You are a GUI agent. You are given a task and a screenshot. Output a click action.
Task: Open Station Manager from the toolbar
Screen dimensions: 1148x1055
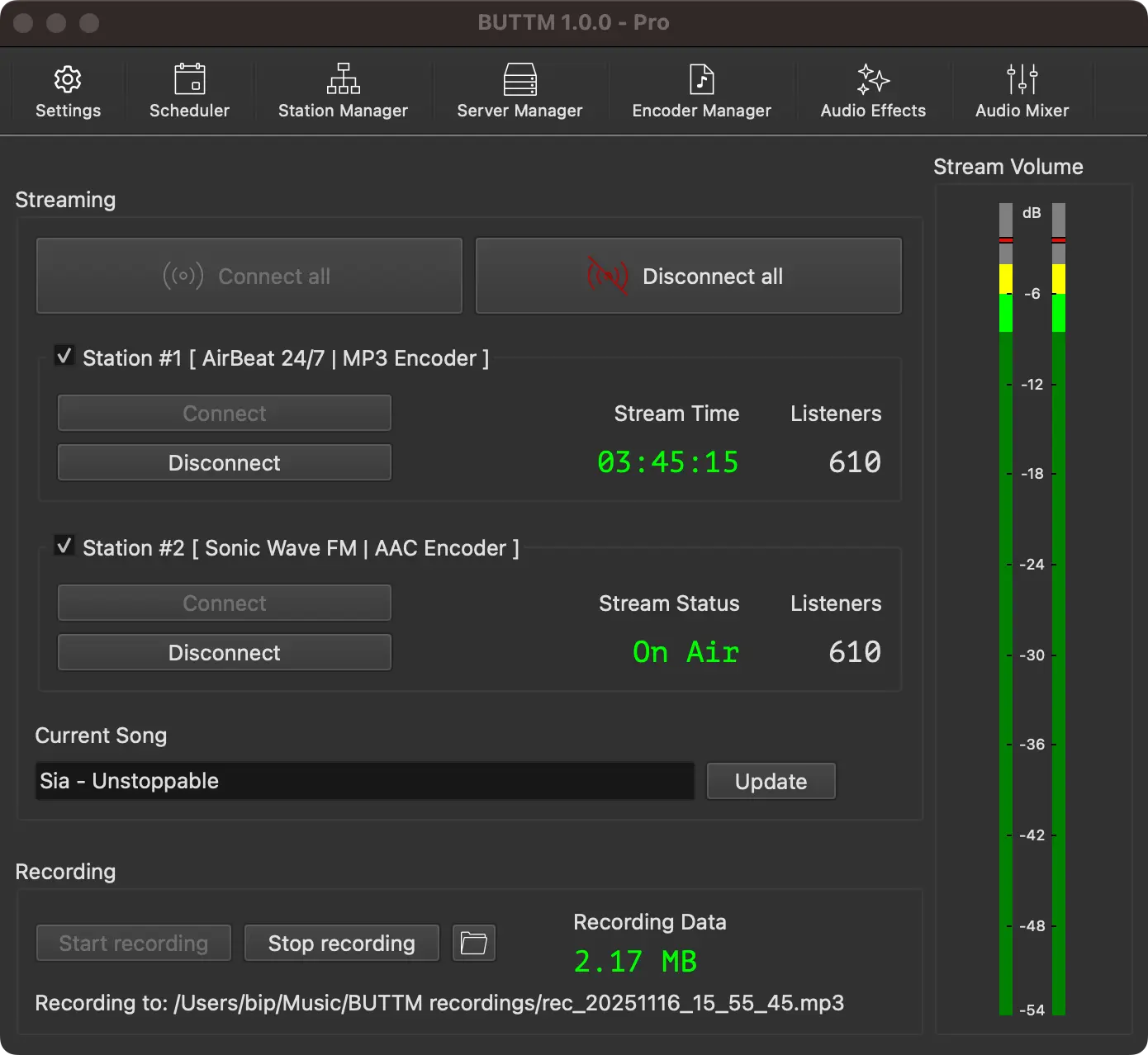pyautogui.click(x=343, y=80)
